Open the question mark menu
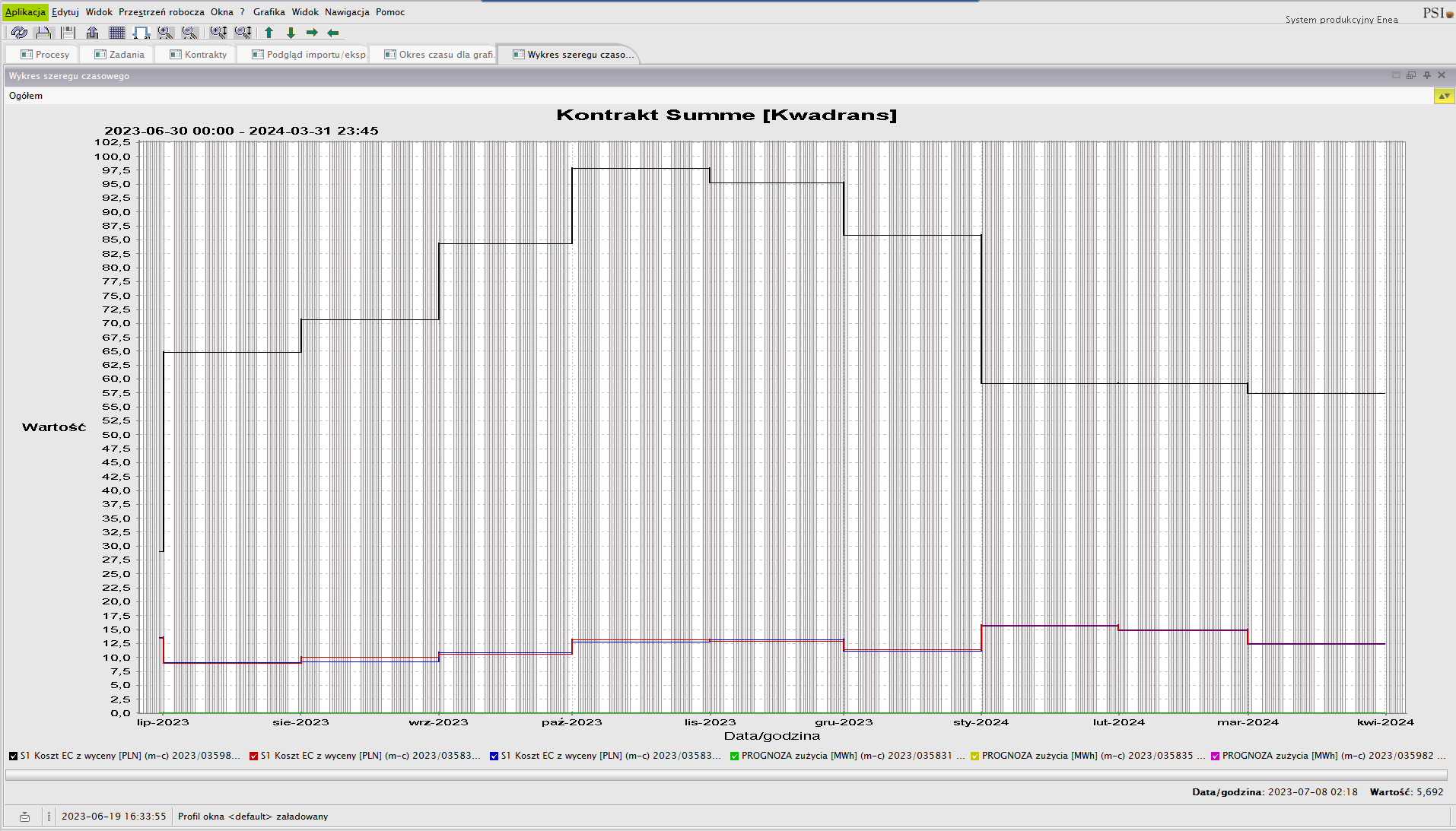Screen dimensions: 1456x831 (243, 12)
